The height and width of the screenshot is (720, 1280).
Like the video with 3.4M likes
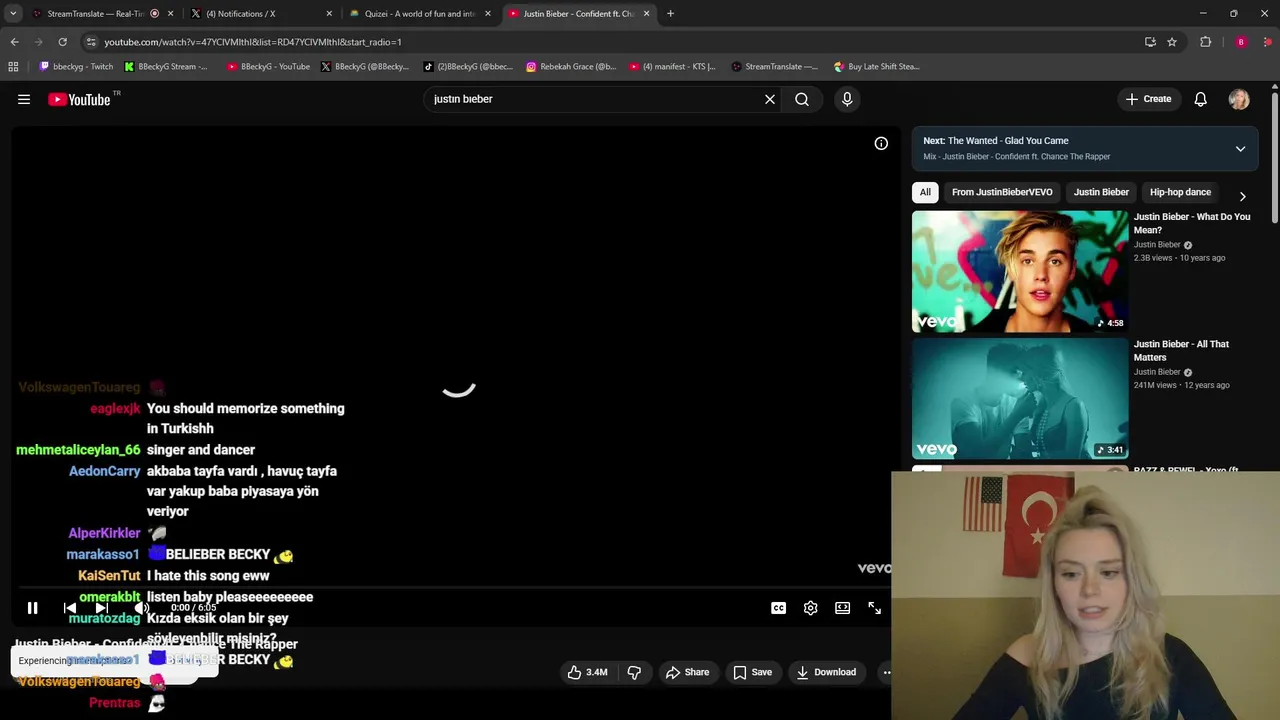[x=588, y=672]
